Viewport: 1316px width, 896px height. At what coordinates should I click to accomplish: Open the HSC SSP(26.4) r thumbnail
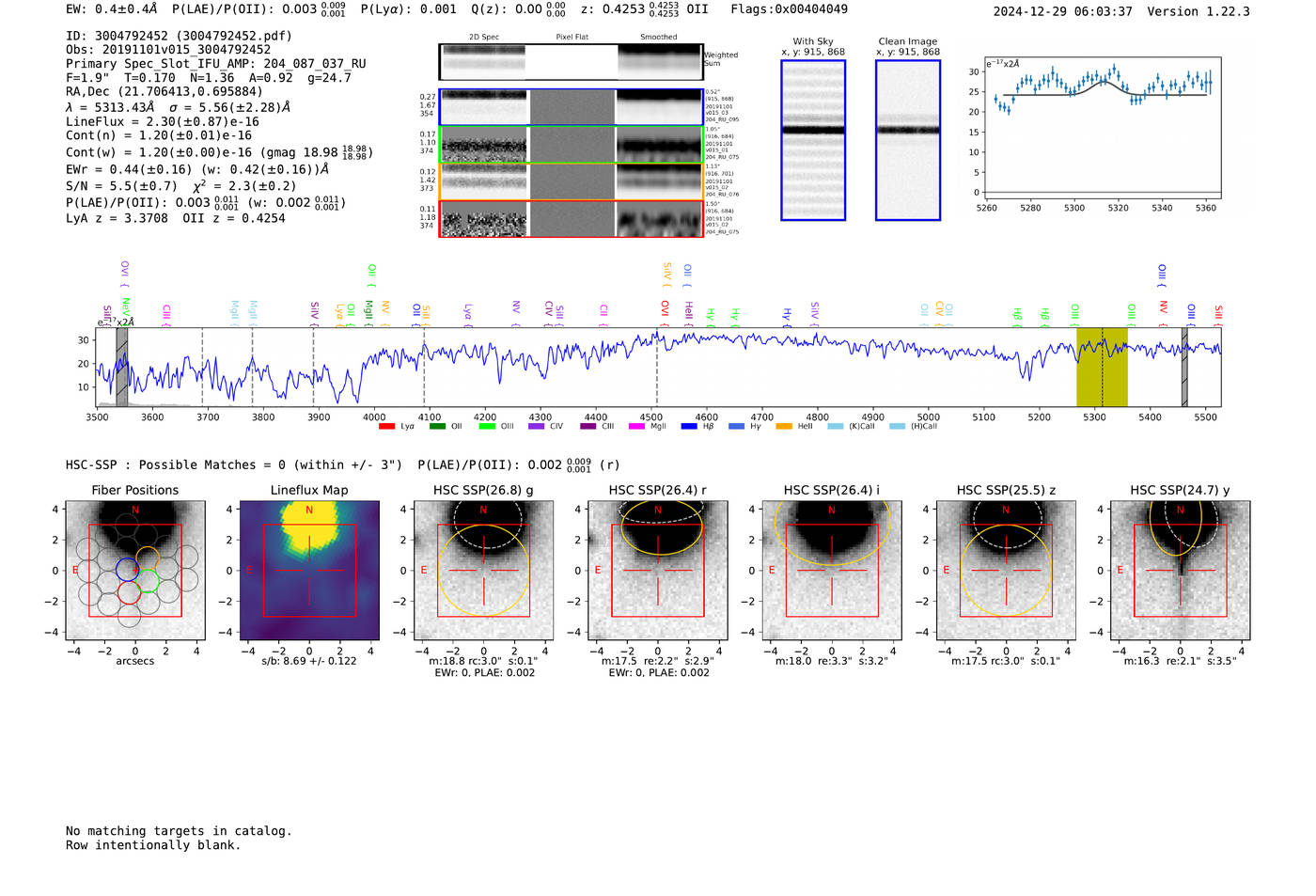[658, 570]
